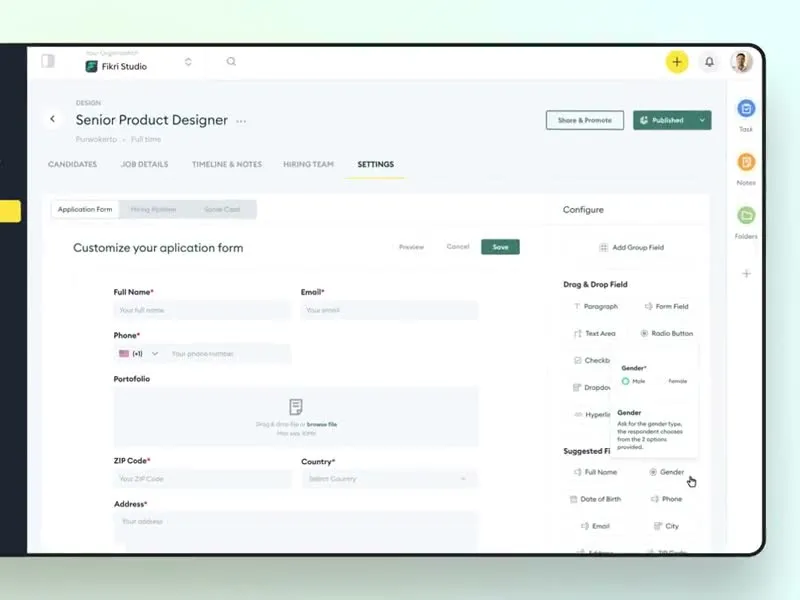800x600 pixels.
Task: Open notifications bell icon
Action: click(x=709, y=62)
